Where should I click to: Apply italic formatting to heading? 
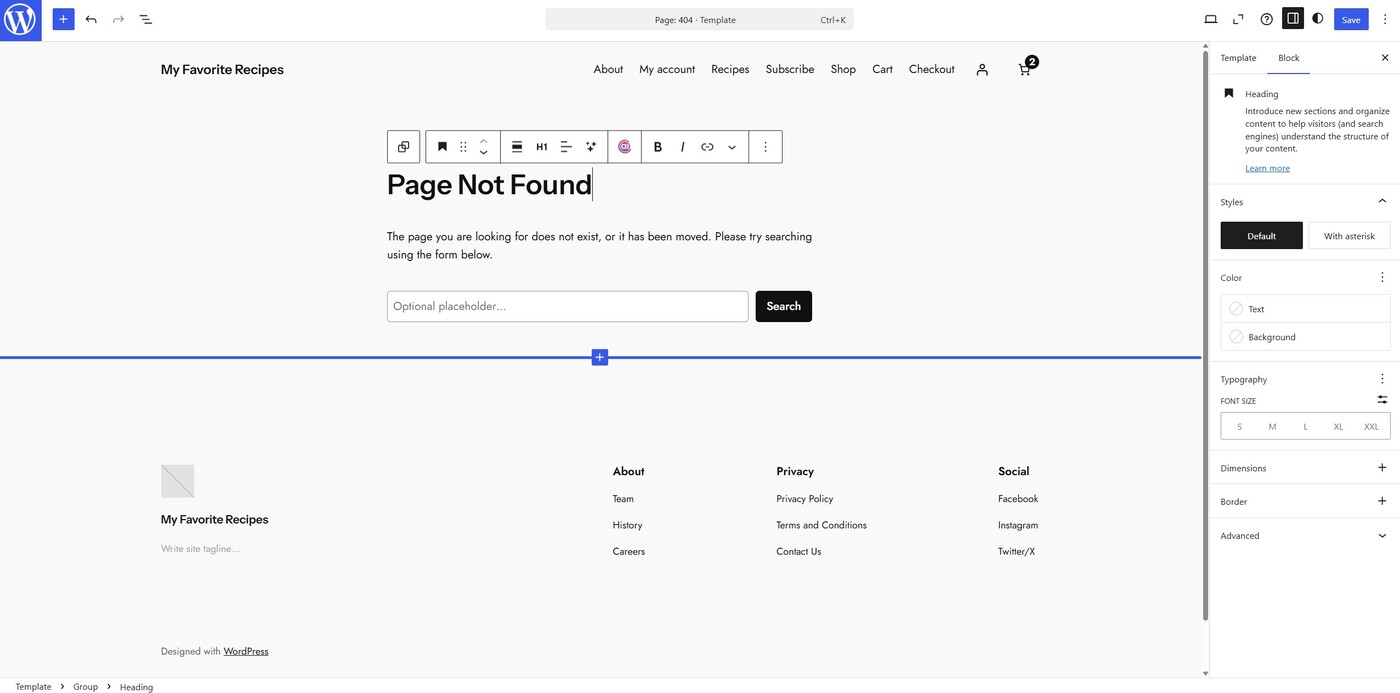pyautogui.click(x=682, y=147)
